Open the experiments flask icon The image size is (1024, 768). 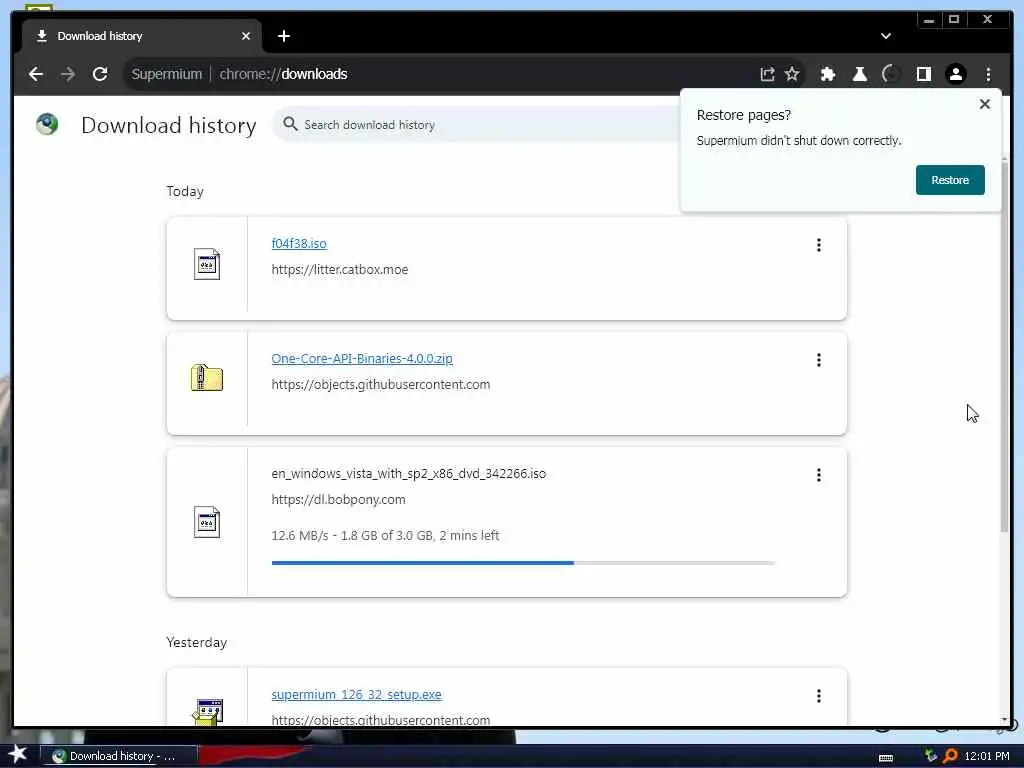[x=859, y=74]
